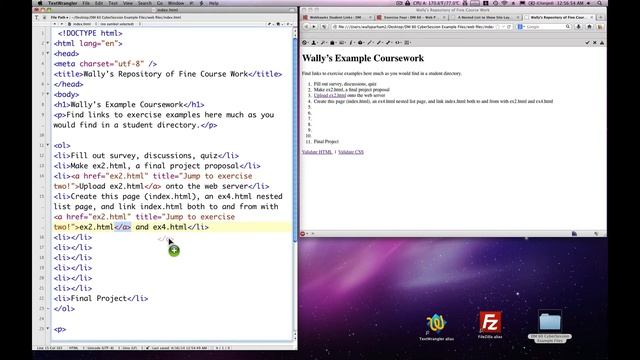Go to previous document arrow in TextWrangler
Screen dimensions: 640x360
pyautogui.click(x=54, y=24)
